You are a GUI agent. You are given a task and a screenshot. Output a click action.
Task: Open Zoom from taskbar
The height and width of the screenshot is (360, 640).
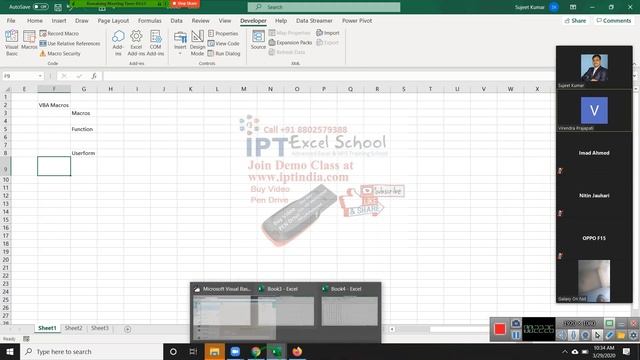coord(235,351)
